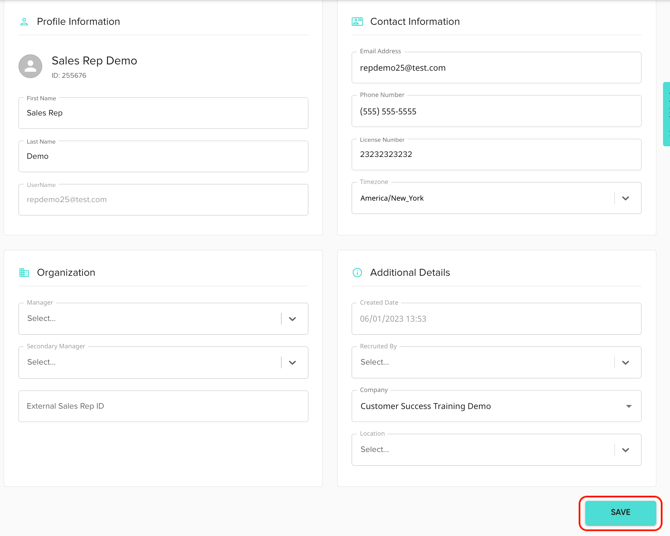The width and height of the screenshot is (670, 536).
Task: Expand the Location dropdown
Action: 496,450
